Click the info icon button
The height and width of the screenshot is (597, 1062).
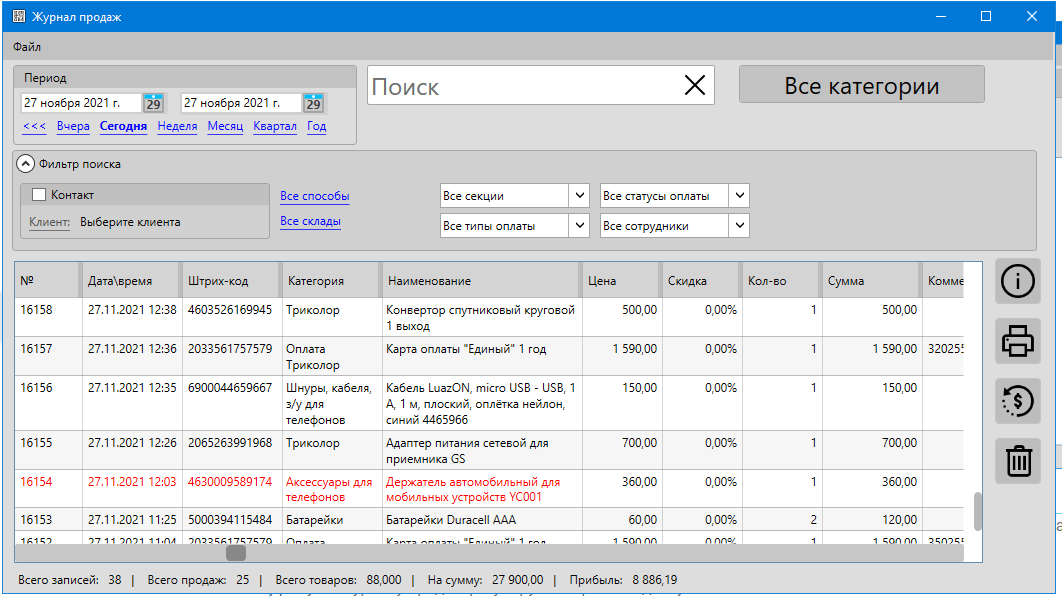[1018, 281]
